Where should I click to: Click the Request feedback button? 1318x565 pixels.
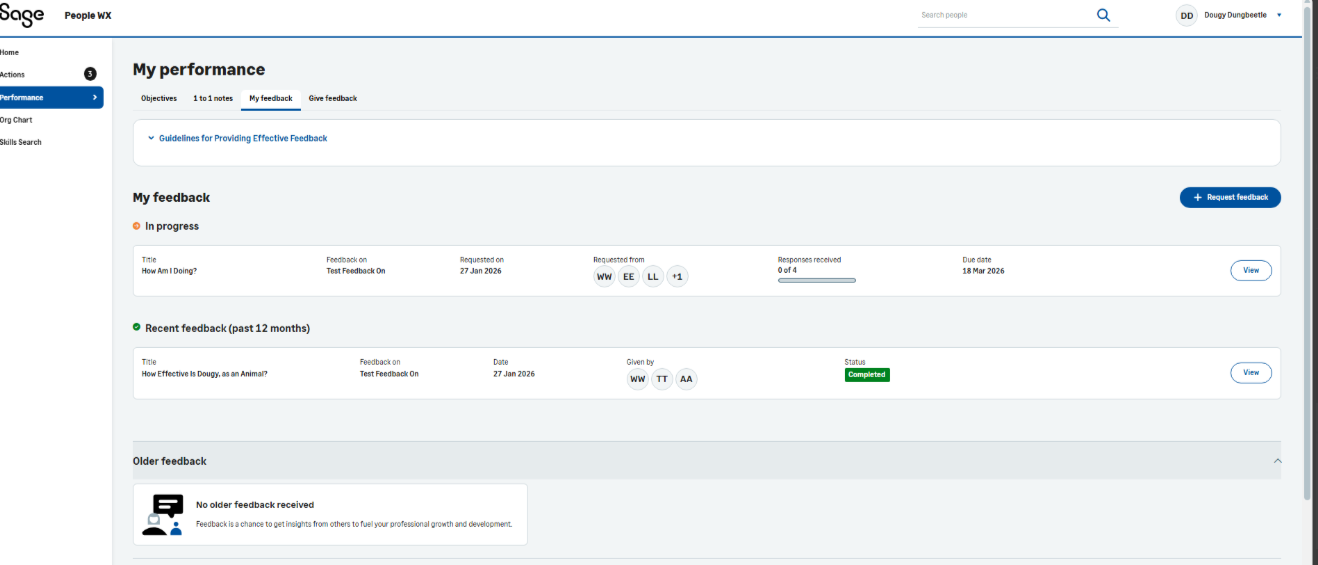tap(1229, 197)
